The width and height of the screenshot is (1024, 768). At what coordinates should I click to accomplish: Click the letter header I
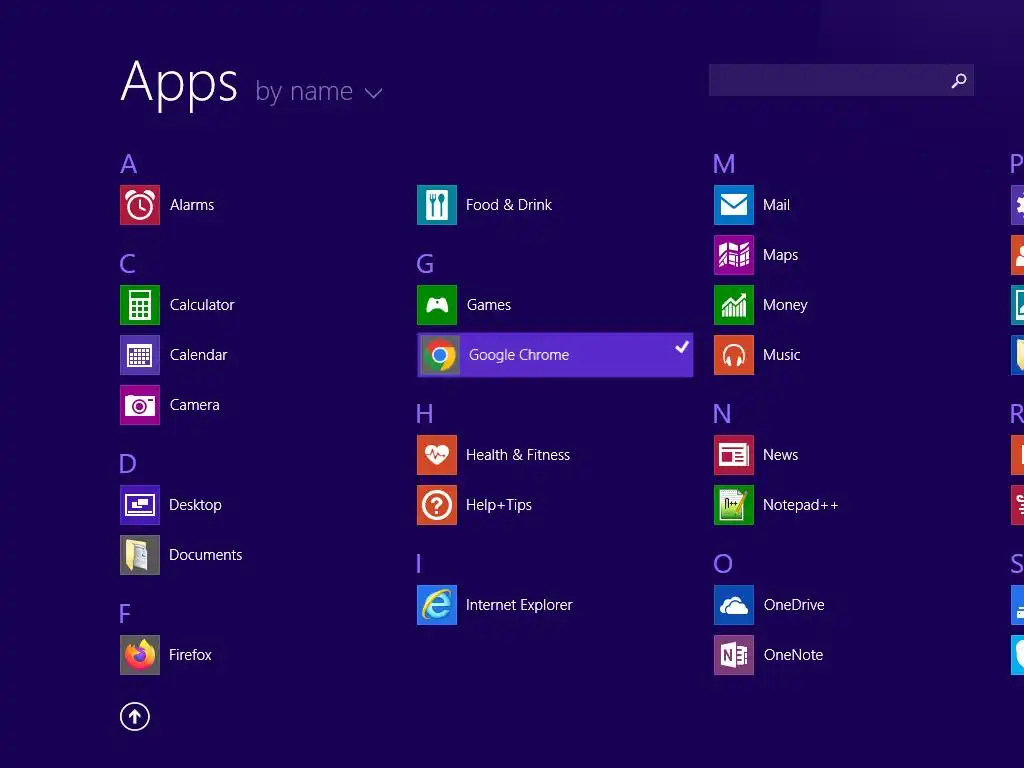click(419, 564)
